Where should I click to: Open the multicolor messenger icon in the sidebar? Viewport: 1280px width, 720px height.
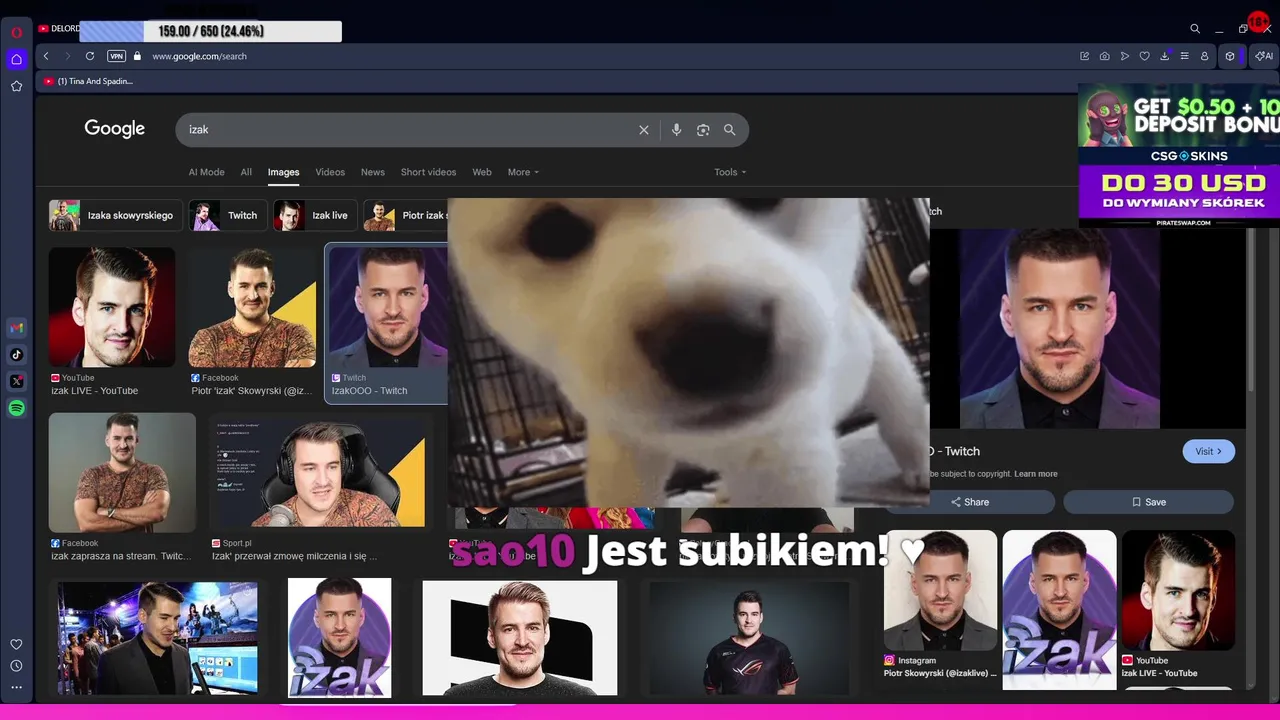tap(16, 328)
